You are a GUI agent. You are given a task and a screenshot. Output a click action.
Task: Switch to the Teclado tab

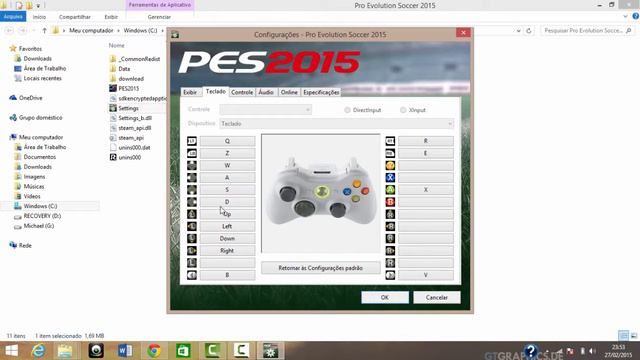point(216,91)
